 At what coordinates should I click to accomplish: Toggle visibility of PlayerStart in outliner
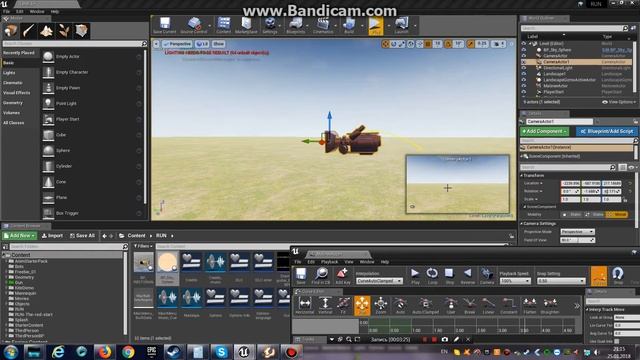point(524,92)
